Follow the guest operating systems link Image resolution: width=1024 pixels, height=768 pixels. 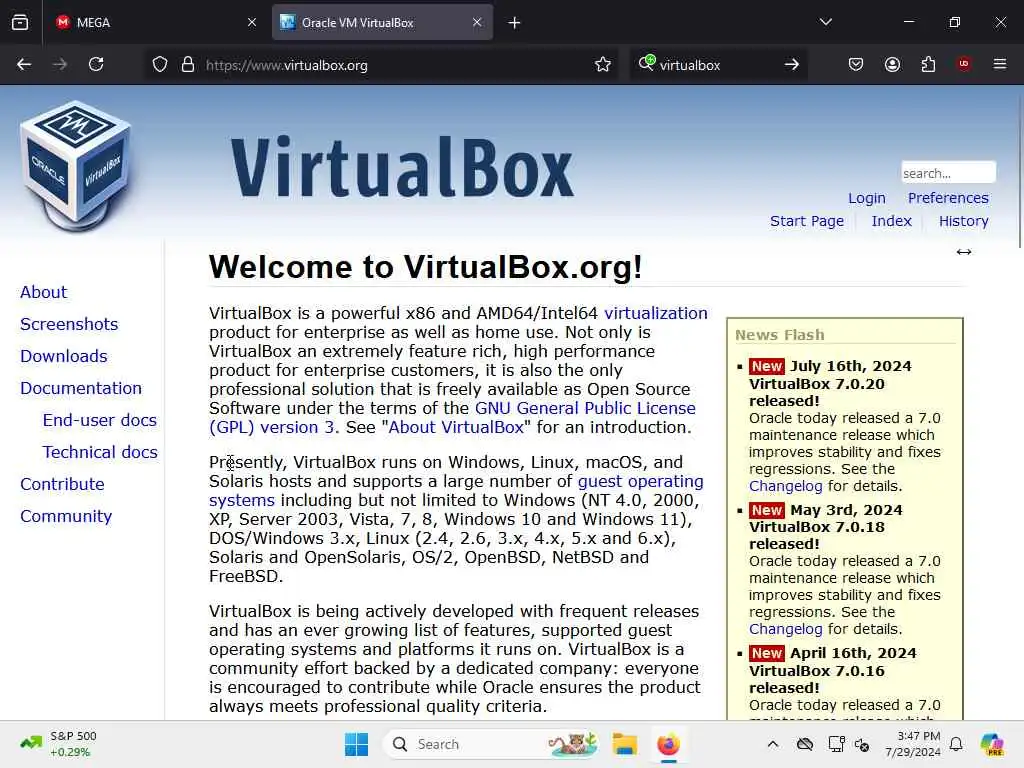641,481
